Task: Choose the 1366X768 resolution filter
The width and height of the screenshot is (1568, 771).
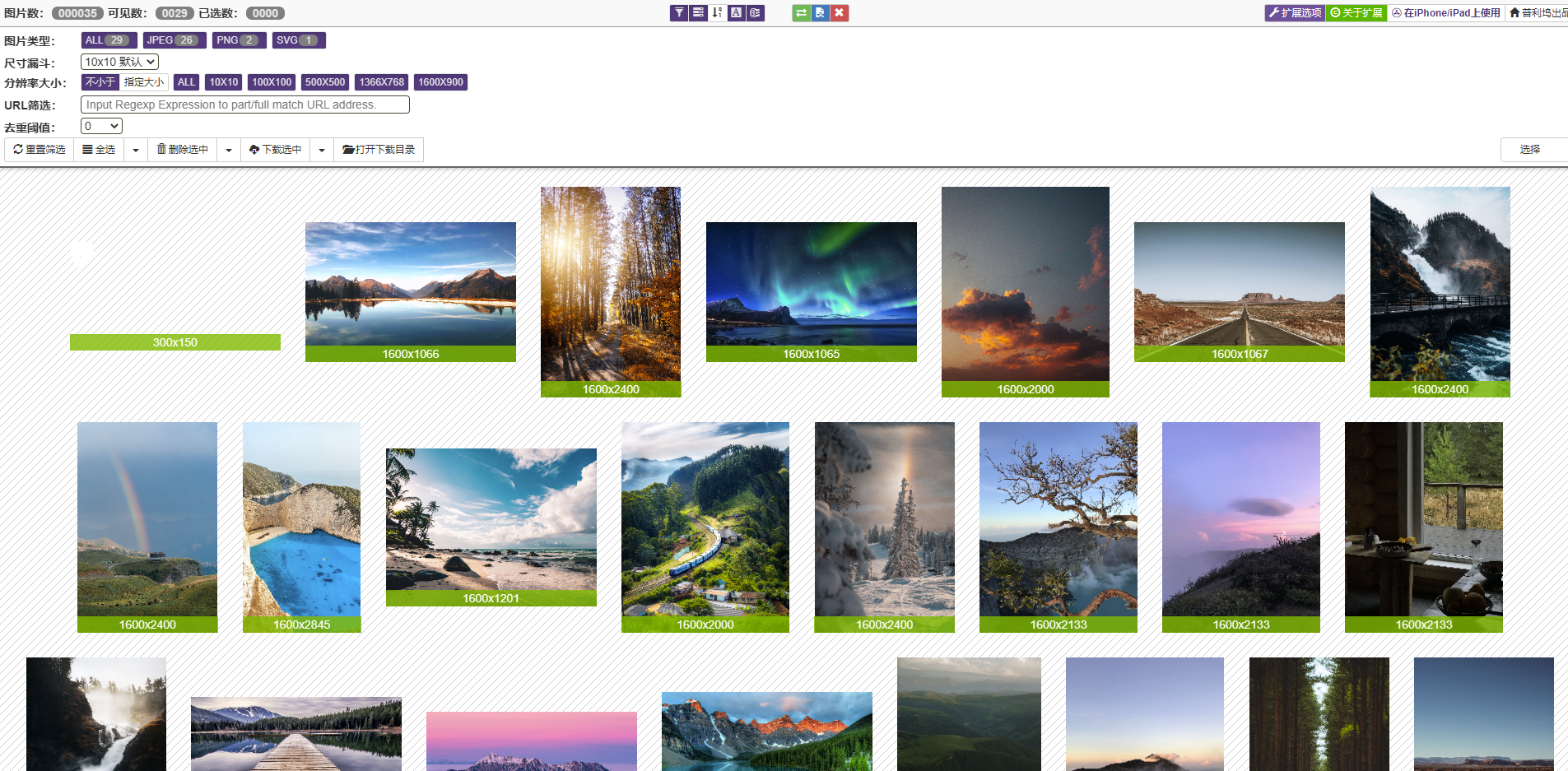Action: click(382, 82)
